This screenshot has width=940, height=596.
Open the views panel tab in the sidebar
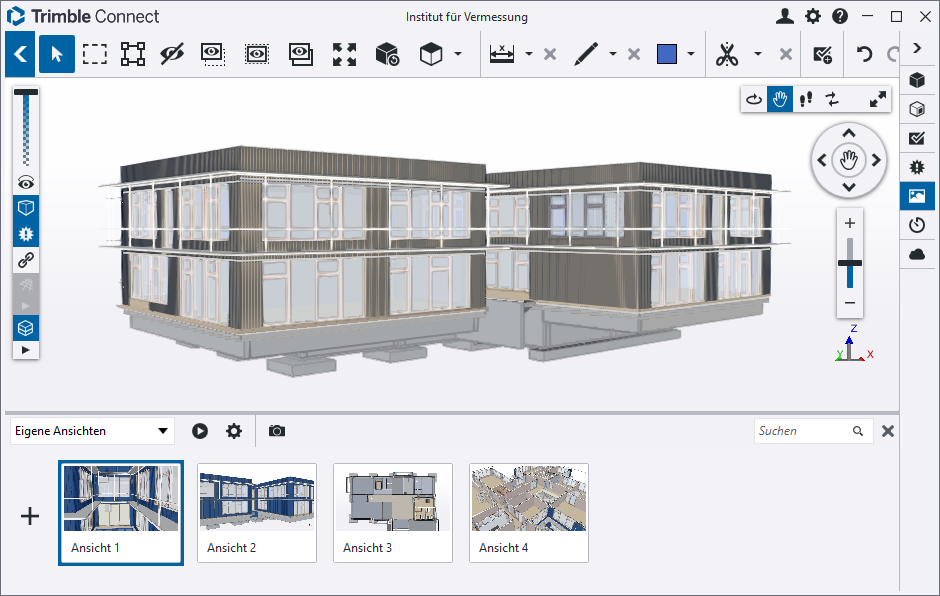click(917, 196)
